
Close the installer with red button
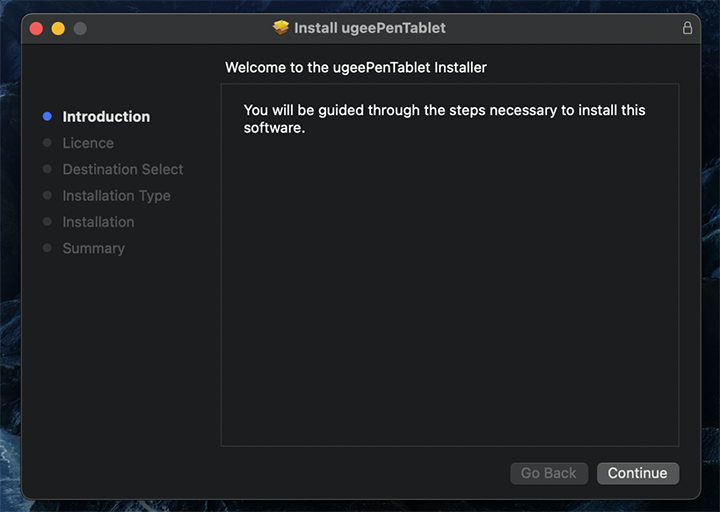36,28
